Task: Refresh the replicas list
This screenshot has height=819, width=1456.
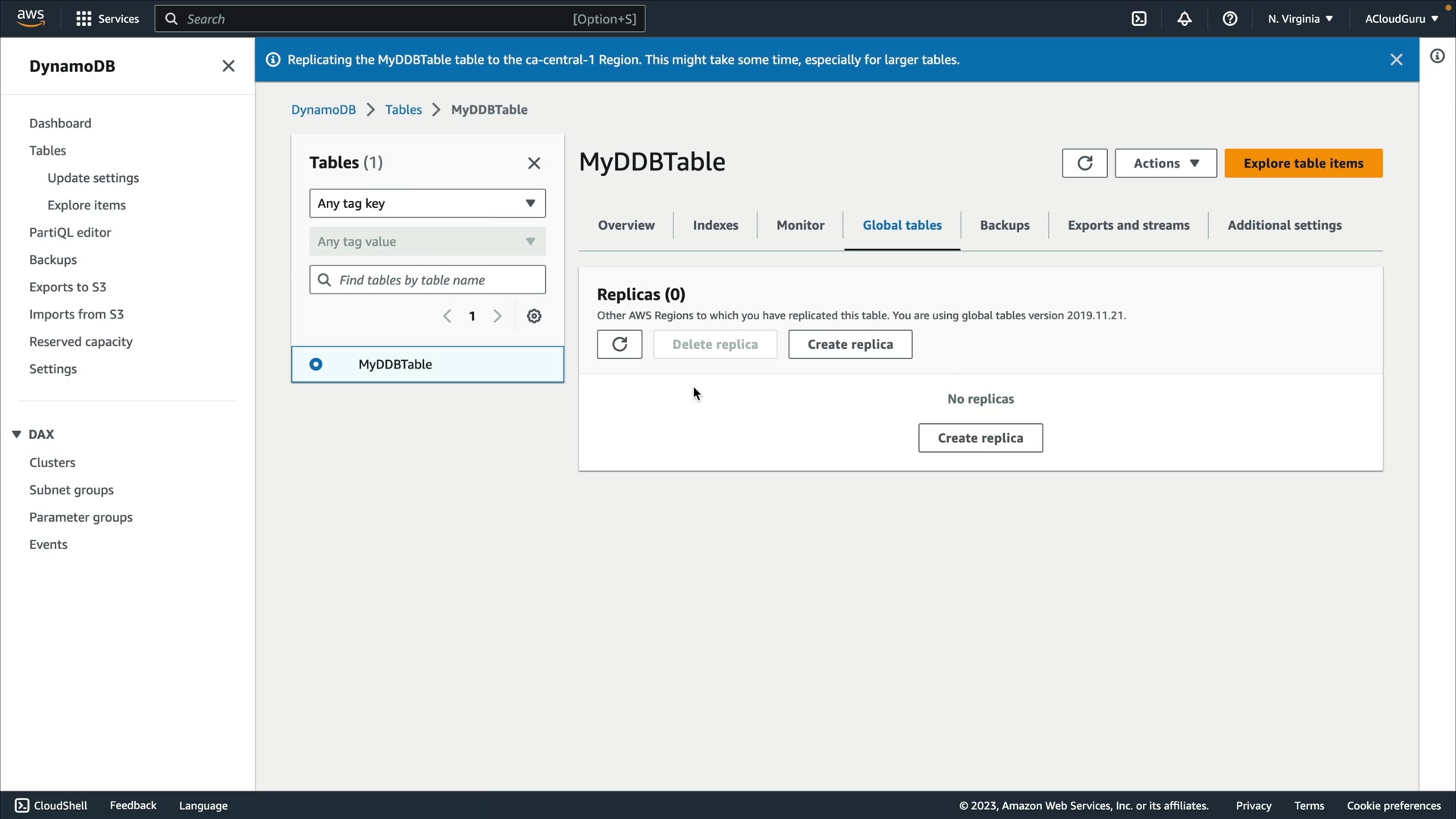Action: tap(619, 344)
